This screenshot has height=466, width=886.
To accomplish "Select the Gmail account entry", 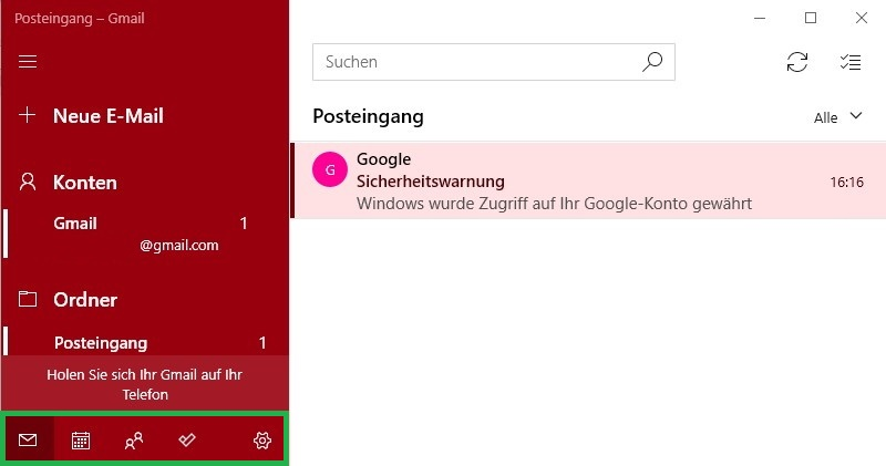I will tap(145, 233).
